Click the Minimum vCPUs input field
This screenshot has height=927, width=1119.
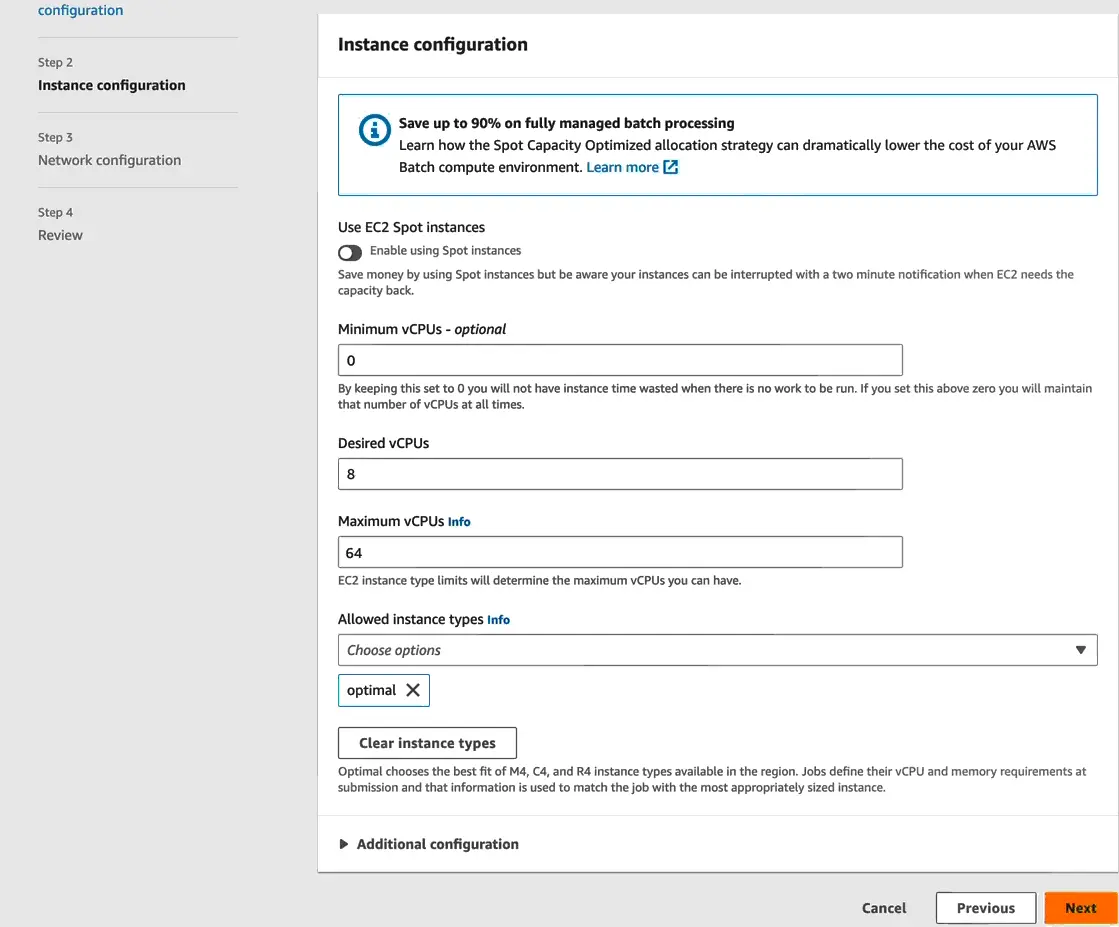click(620, 360)
